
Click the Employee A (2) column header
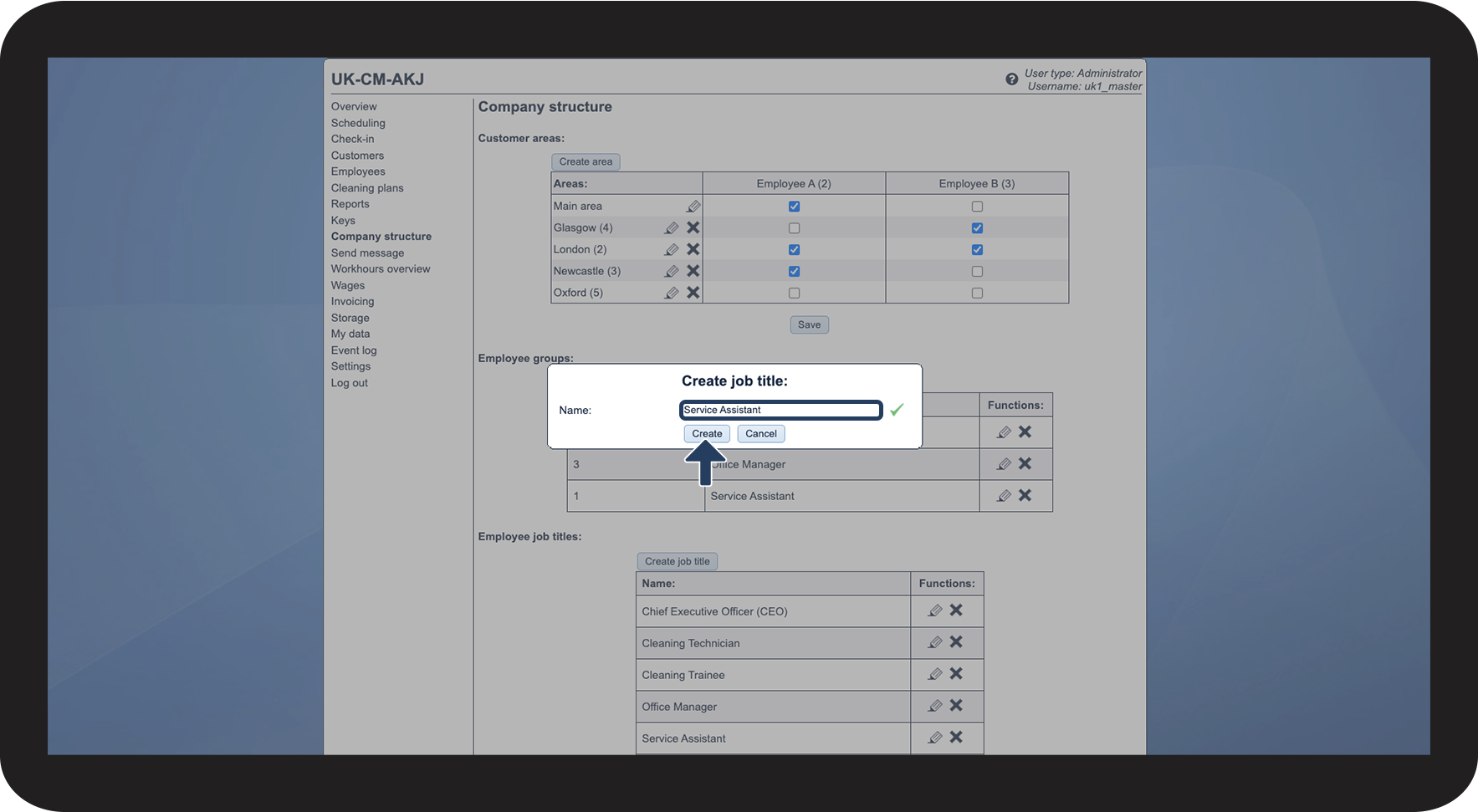794,184
